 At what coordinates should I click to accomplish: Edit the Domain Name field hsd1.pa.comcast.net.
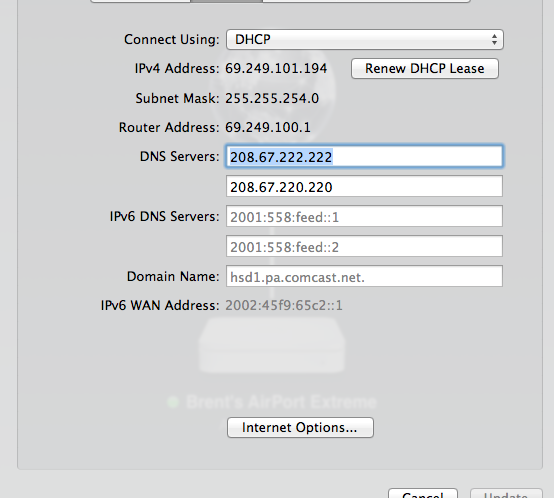click(x=364, y=276)
